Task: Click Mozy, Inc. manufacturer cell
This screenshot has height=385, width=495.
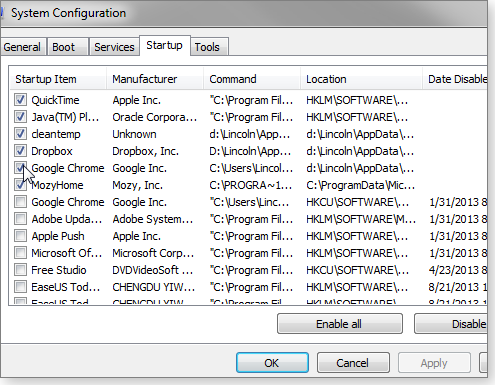Action: [x=138, y=185]
